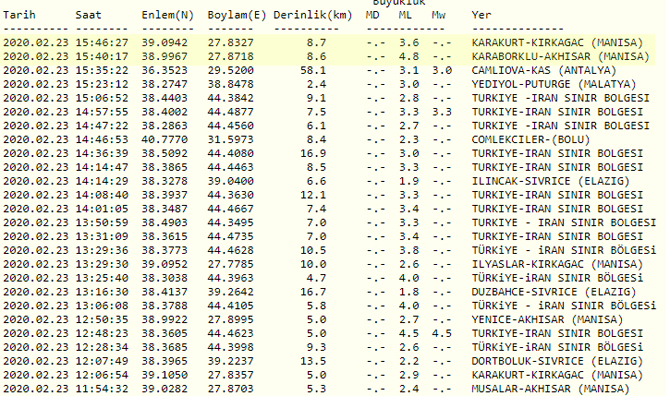Click the 58.1 depth value
670x396 pixels.
pyautogui.click(x=313, y=70)
